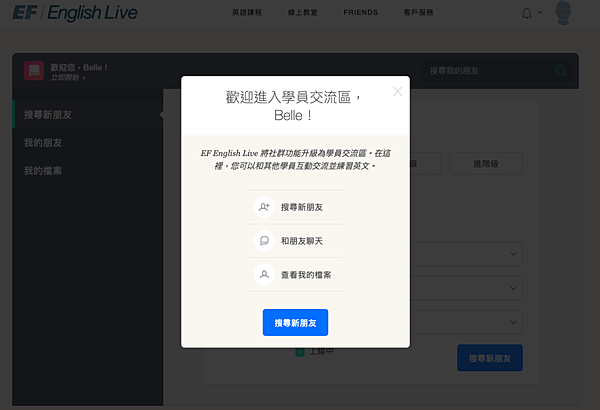Image resolution: width=600 pixels, height=410 pixels.
Task: Select the 進階級 level button
Action: (x=486, y=163)
